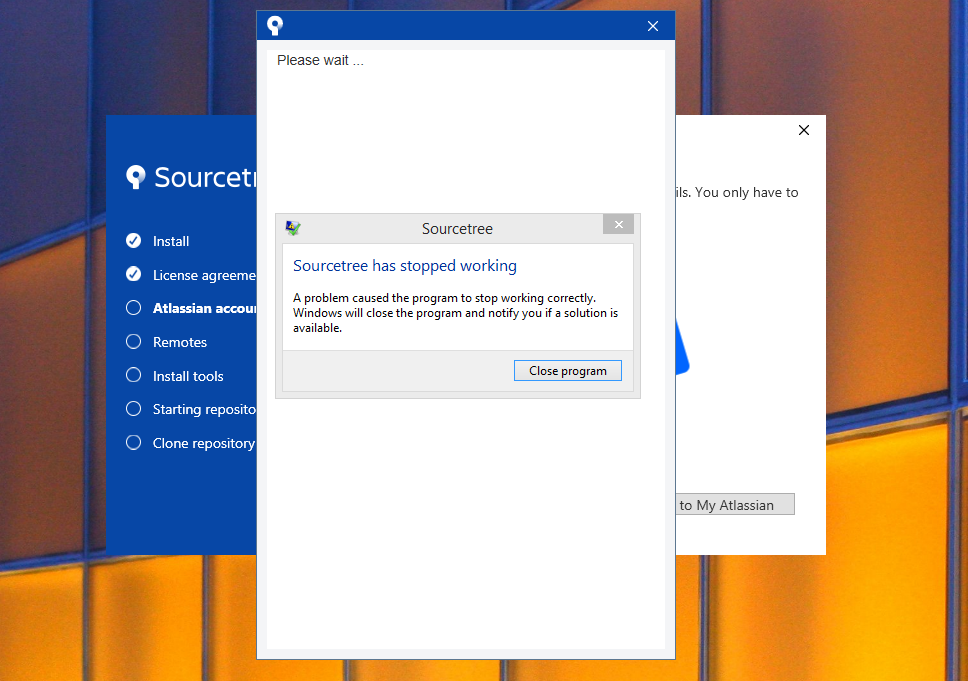This screenshot has width=968, height=681.
Task: Click the License agreement step label
Action: point(204,275)
